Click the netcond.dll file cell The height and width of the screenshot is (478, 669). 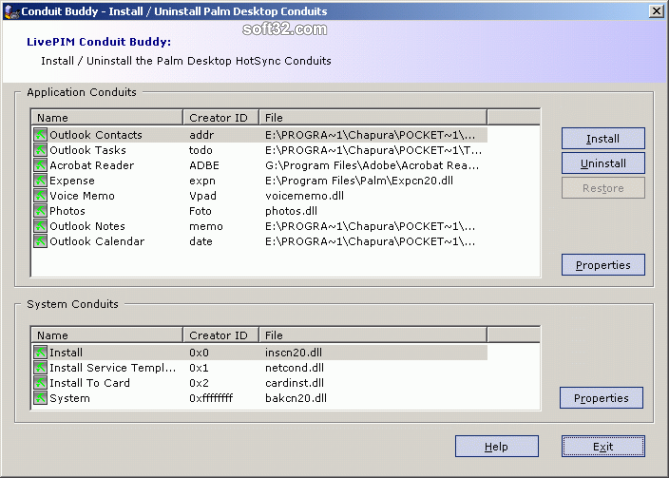point(294,368)
